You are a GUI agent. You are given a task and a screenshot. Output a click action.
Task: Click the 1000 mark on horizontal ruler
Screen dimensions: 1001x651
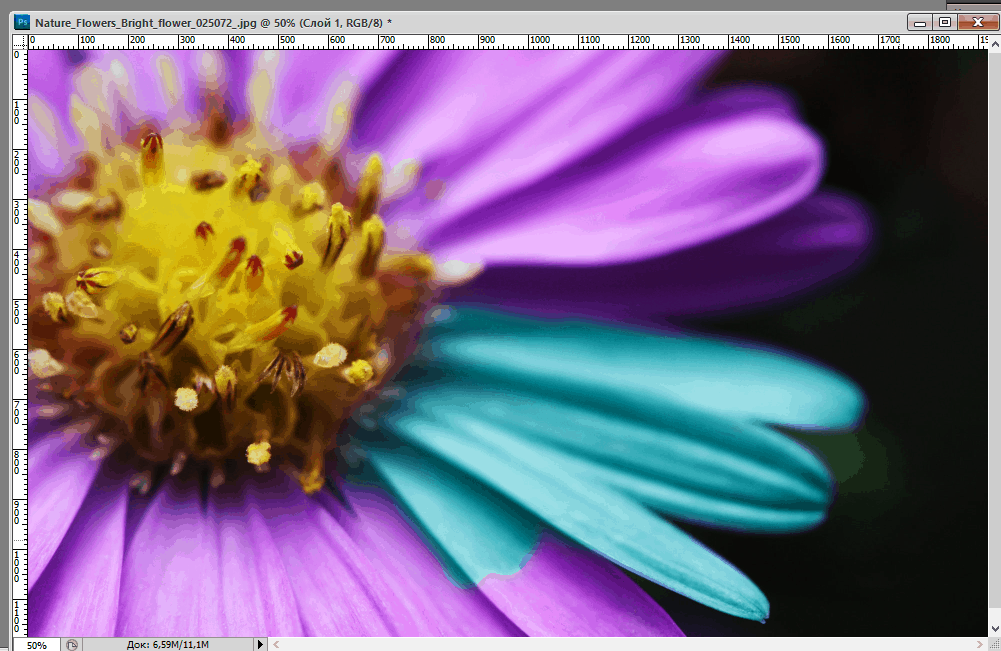(540, 41)
